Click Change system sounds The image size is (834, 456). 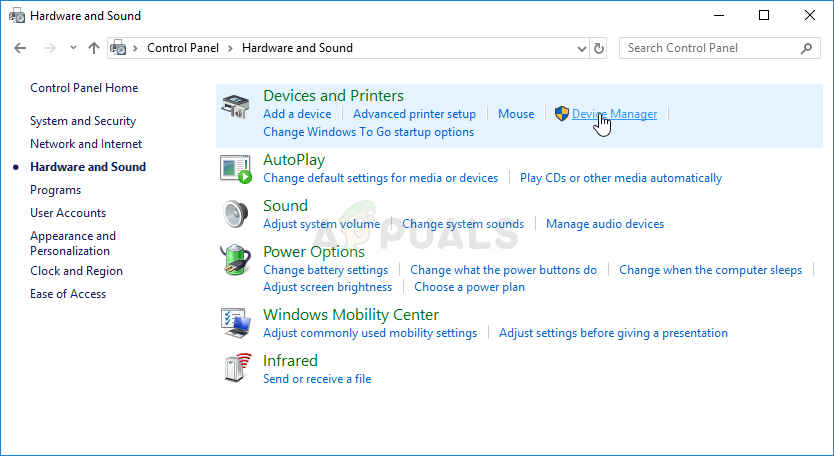click(463, 224)
